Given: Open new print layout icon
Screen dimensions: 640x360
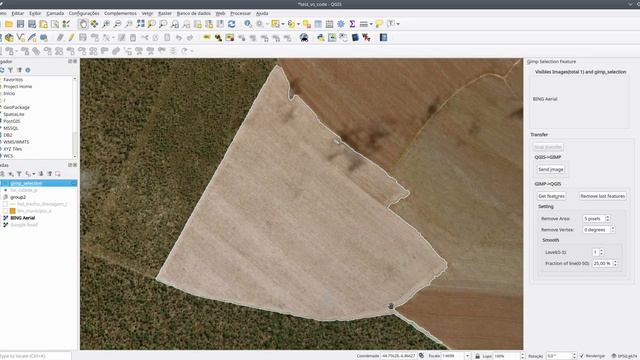Looking at the screenshot, I should tap(43, 24).
